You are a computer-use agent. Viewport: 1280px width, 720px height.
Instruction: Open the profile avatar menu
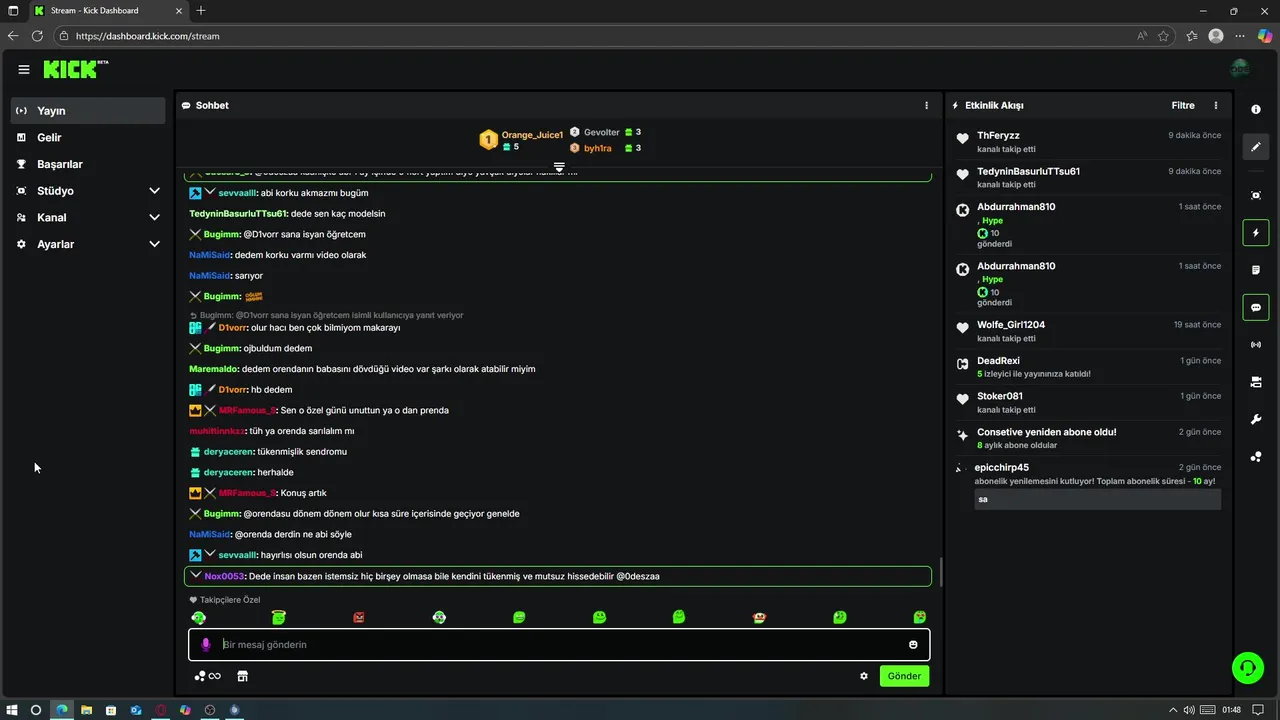[1240, 69]
